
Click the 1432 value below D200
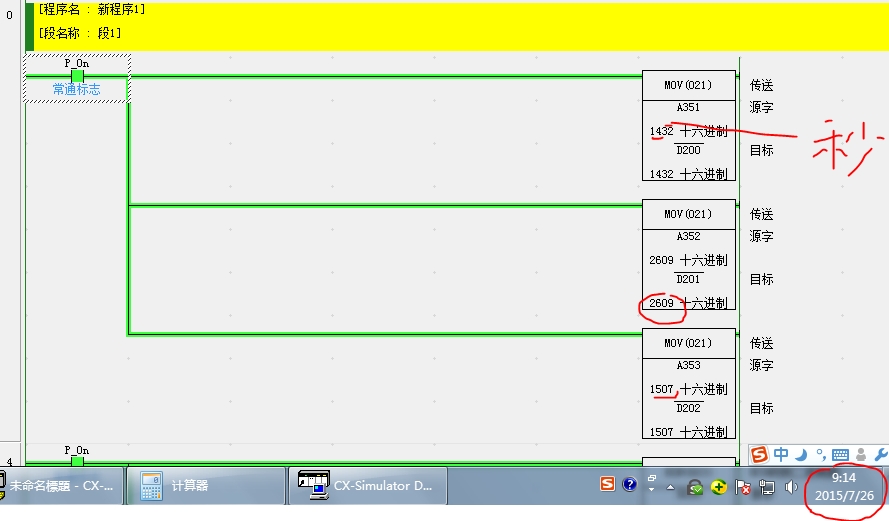point(662,174)
